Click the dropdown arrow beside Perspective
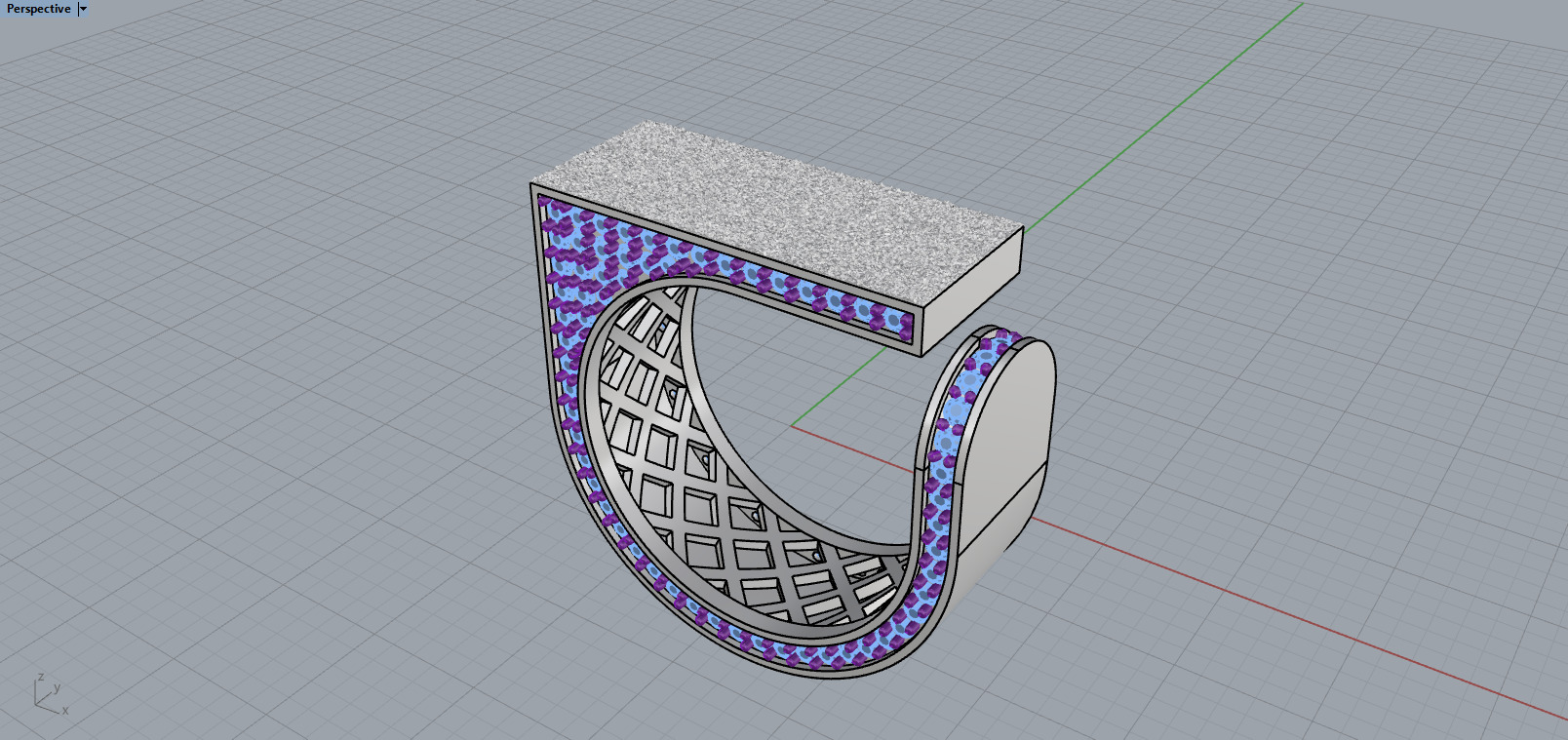The height and width of the screenshot is (740, 1568). 83,9
